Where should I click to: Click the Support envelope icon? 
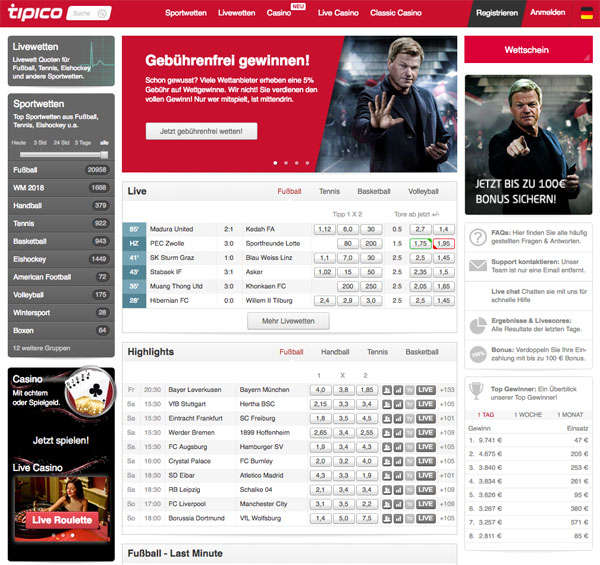pyautogui.click(x=478, y=265)
